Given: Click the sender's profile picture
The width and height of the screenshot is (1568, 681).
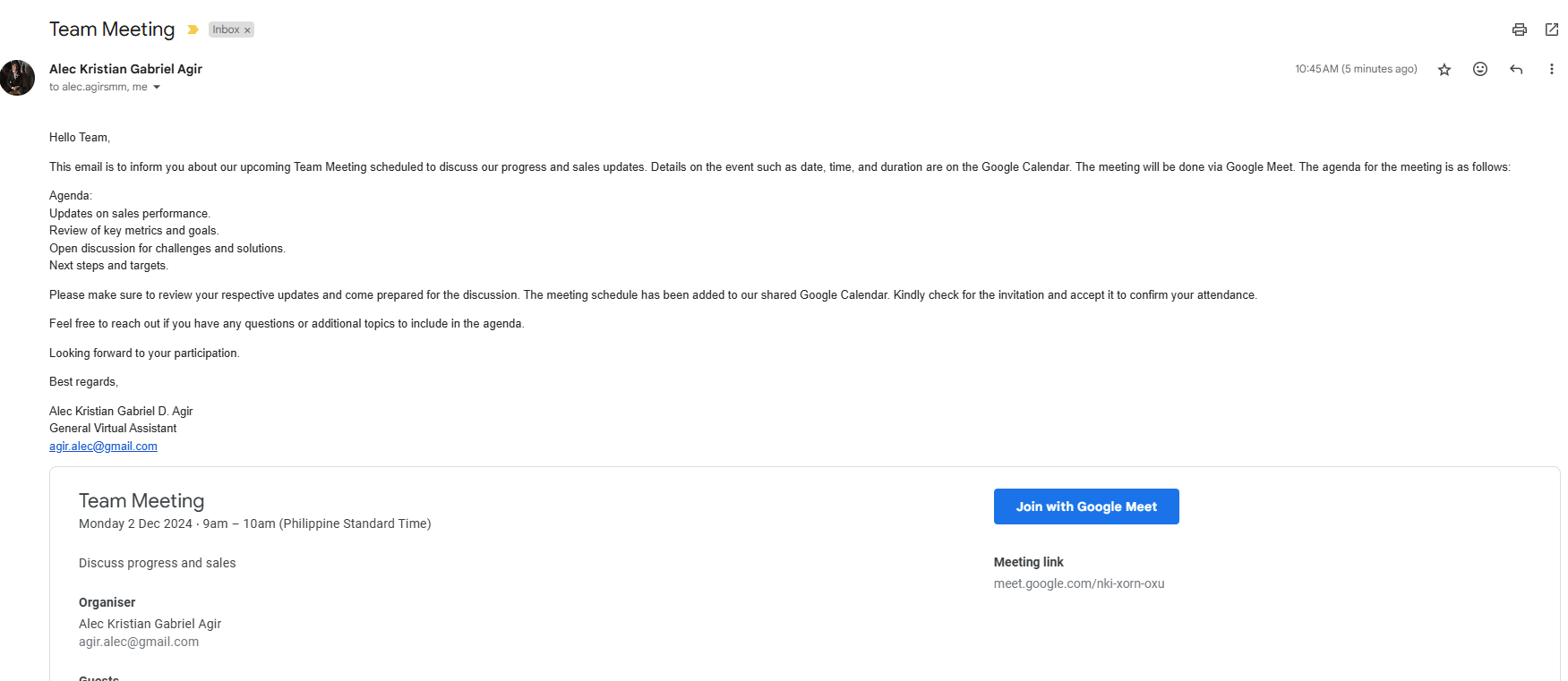Looking at the screenshot, I should click(x=17, y=78).
